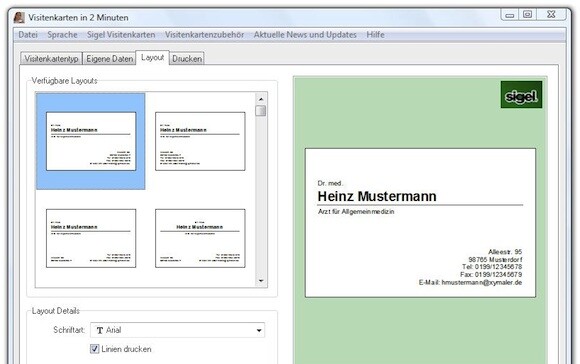
Task: Toggle the Linien drucken checkbox
Action: (94, 349)
